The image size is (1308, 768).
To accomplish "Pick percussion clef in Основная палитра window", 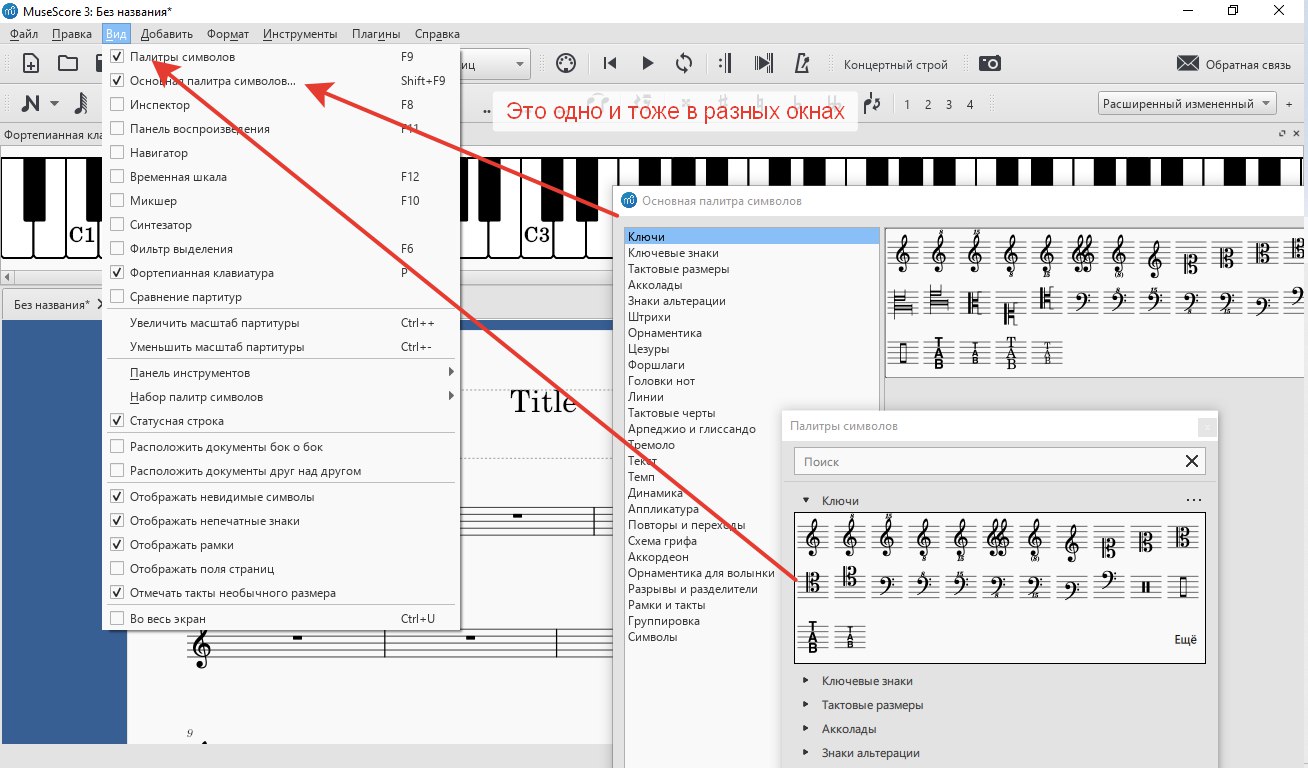I will click(903, 352).
